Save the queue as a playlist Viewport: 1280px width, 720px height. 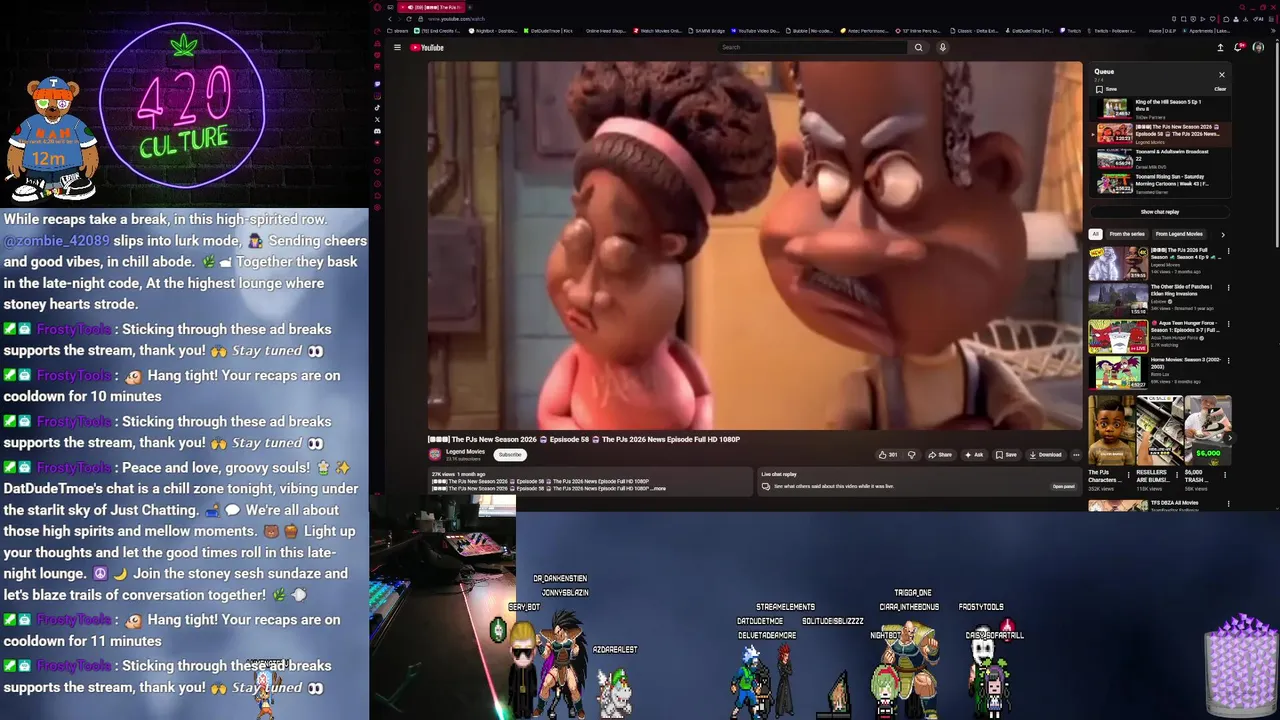pos(1106,89)
